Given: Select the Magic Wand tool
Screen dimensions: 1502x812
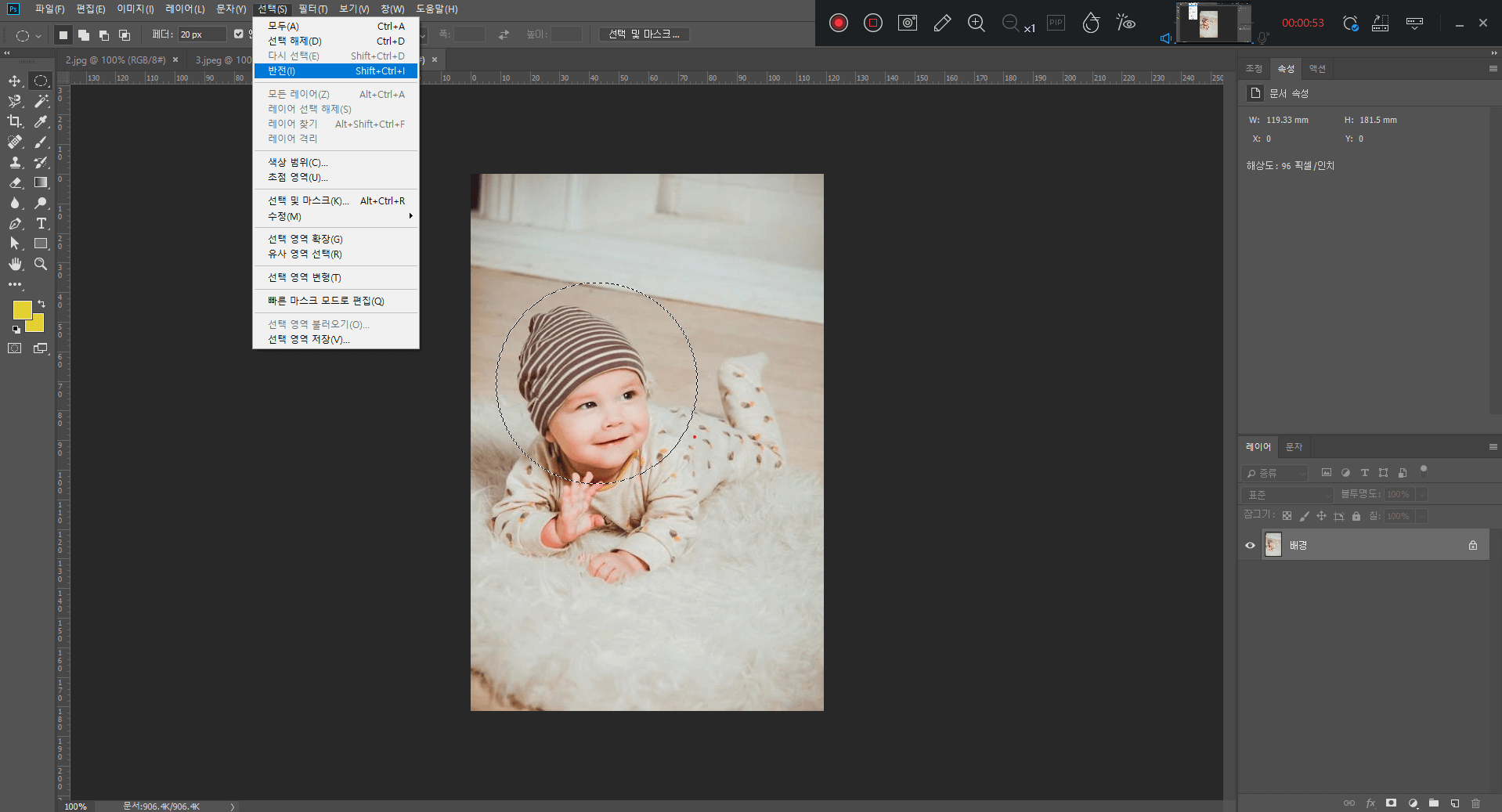Looking at the screenshot, I should click(41, 101).
